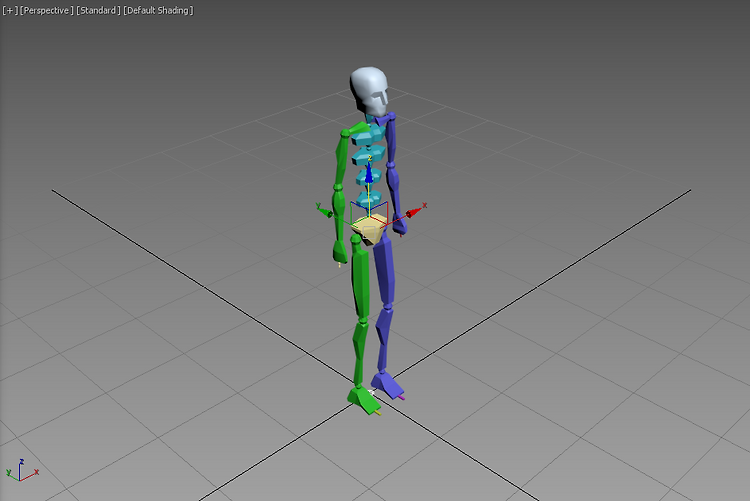
Task: Select the blue upper arm bone
Action: pos(391,139)
